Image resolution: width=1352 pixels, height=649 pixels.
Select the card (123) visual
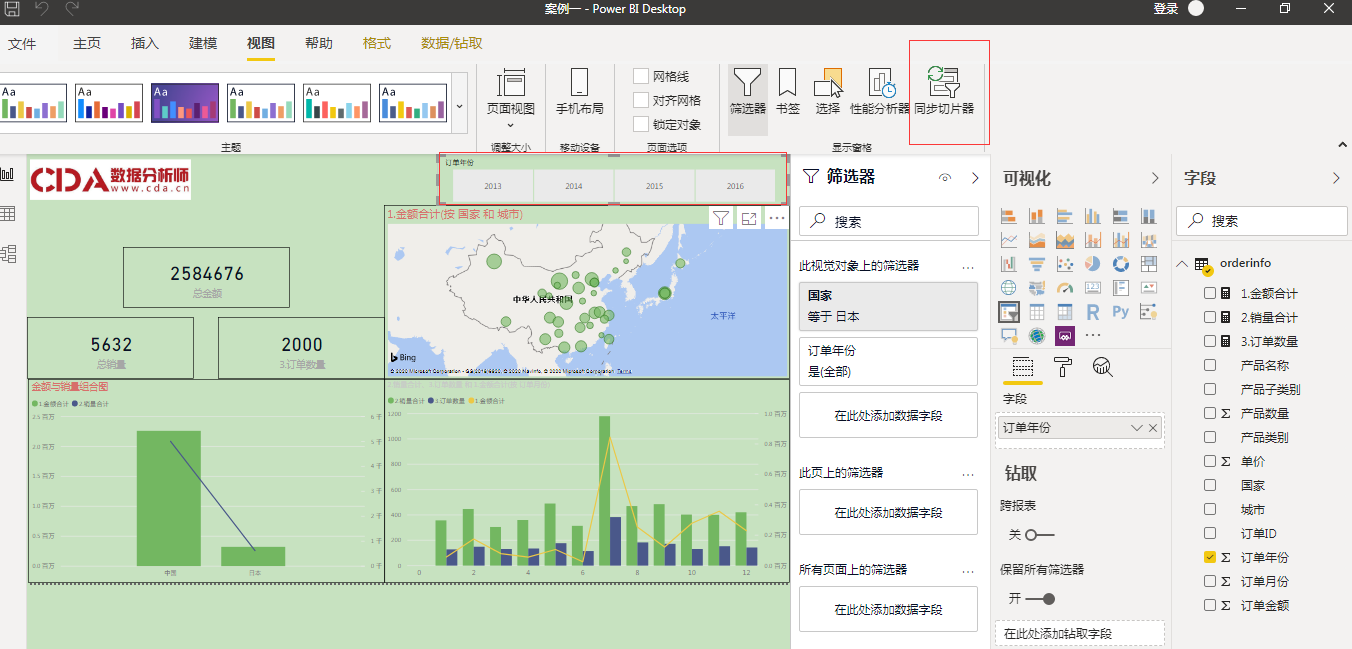click(x=1093, y=288)
